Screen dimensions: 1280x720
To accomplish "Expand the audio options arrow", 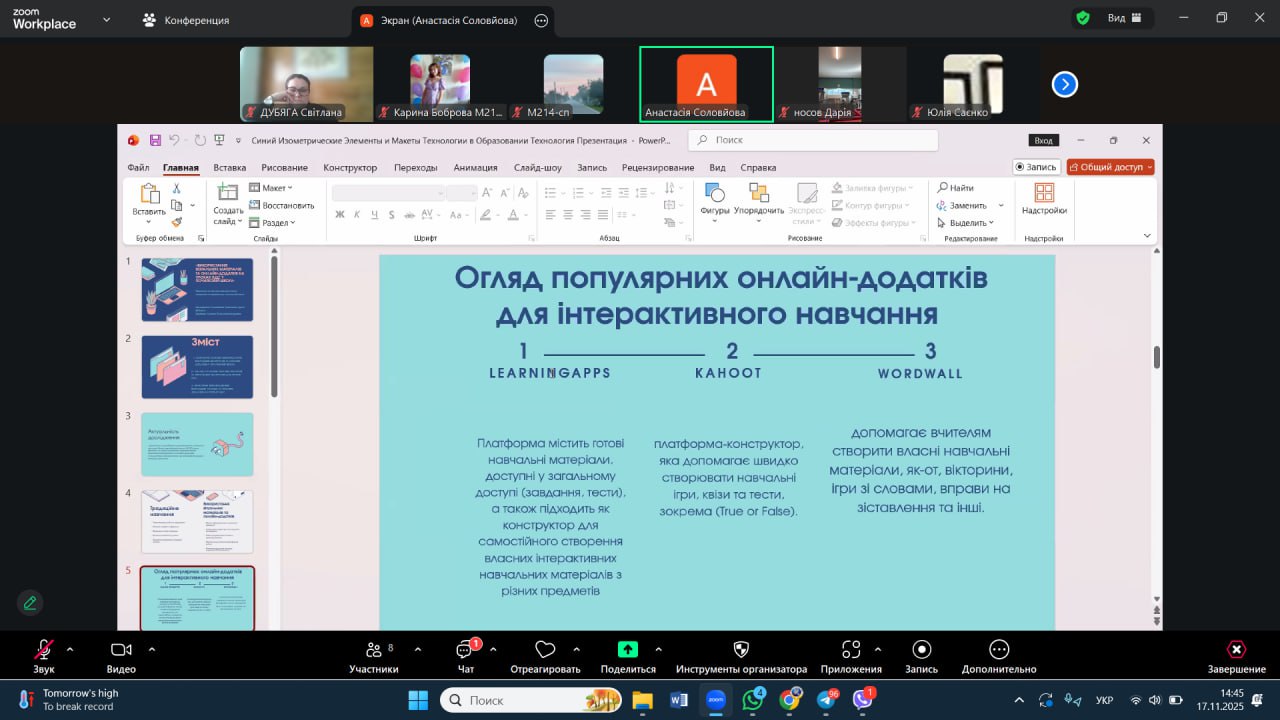I will point(69,649).
